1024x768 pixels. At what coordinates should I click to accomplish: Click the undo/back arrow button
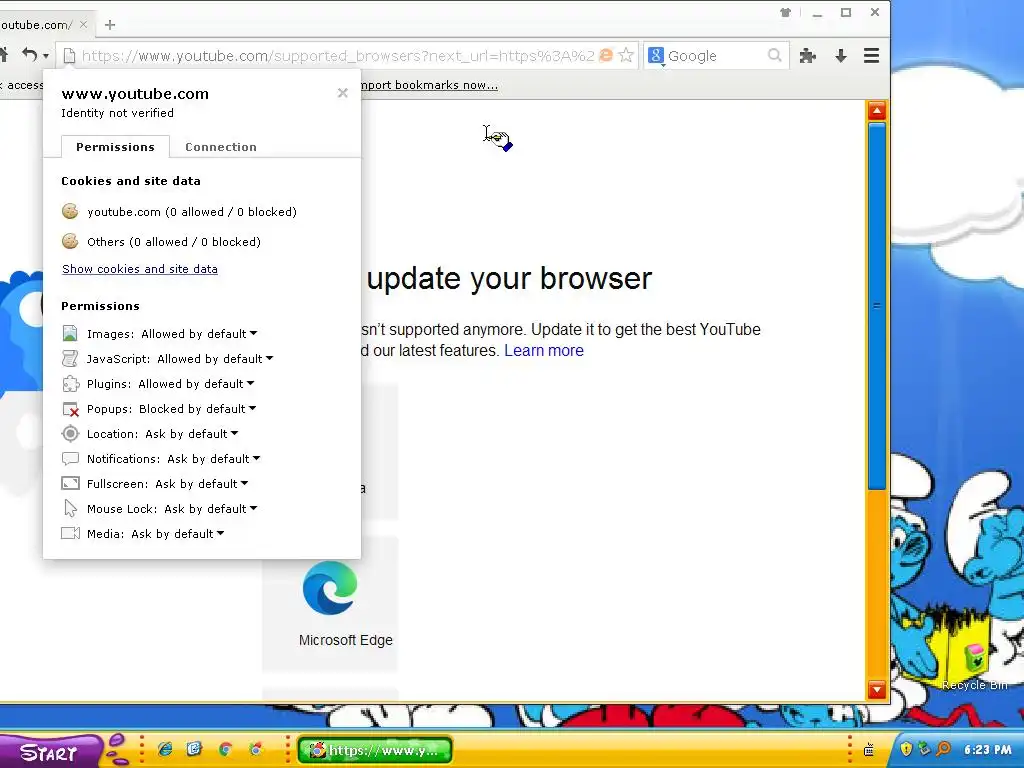pos(29,55)
